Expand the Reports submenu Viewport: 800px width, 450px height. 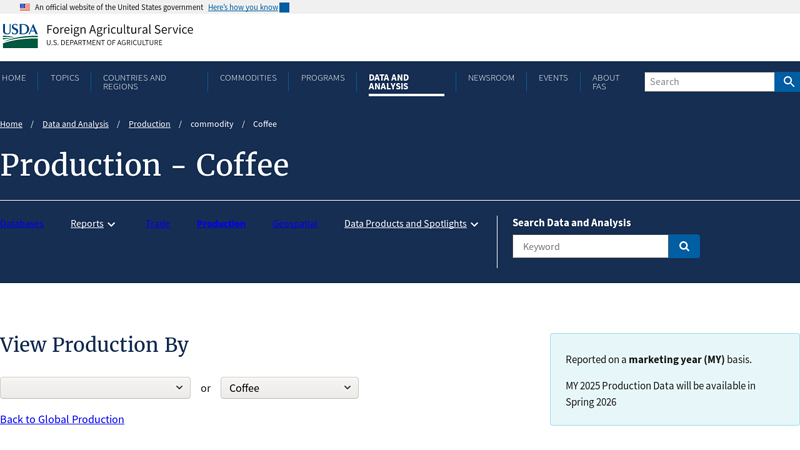click(93, 224)
